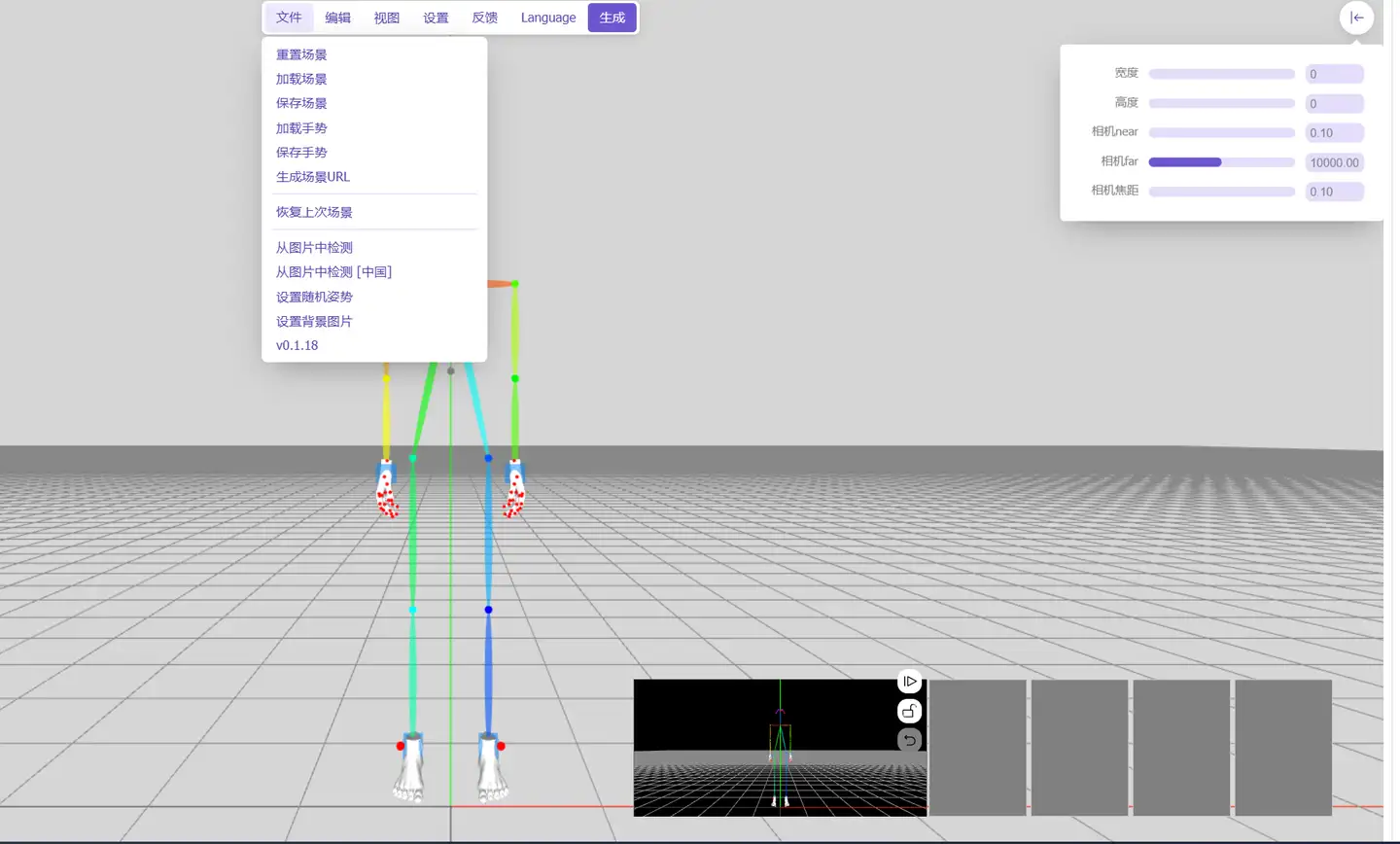Collapse the camera settings panel arrow icon
1400x844 pixels.
1356,18
